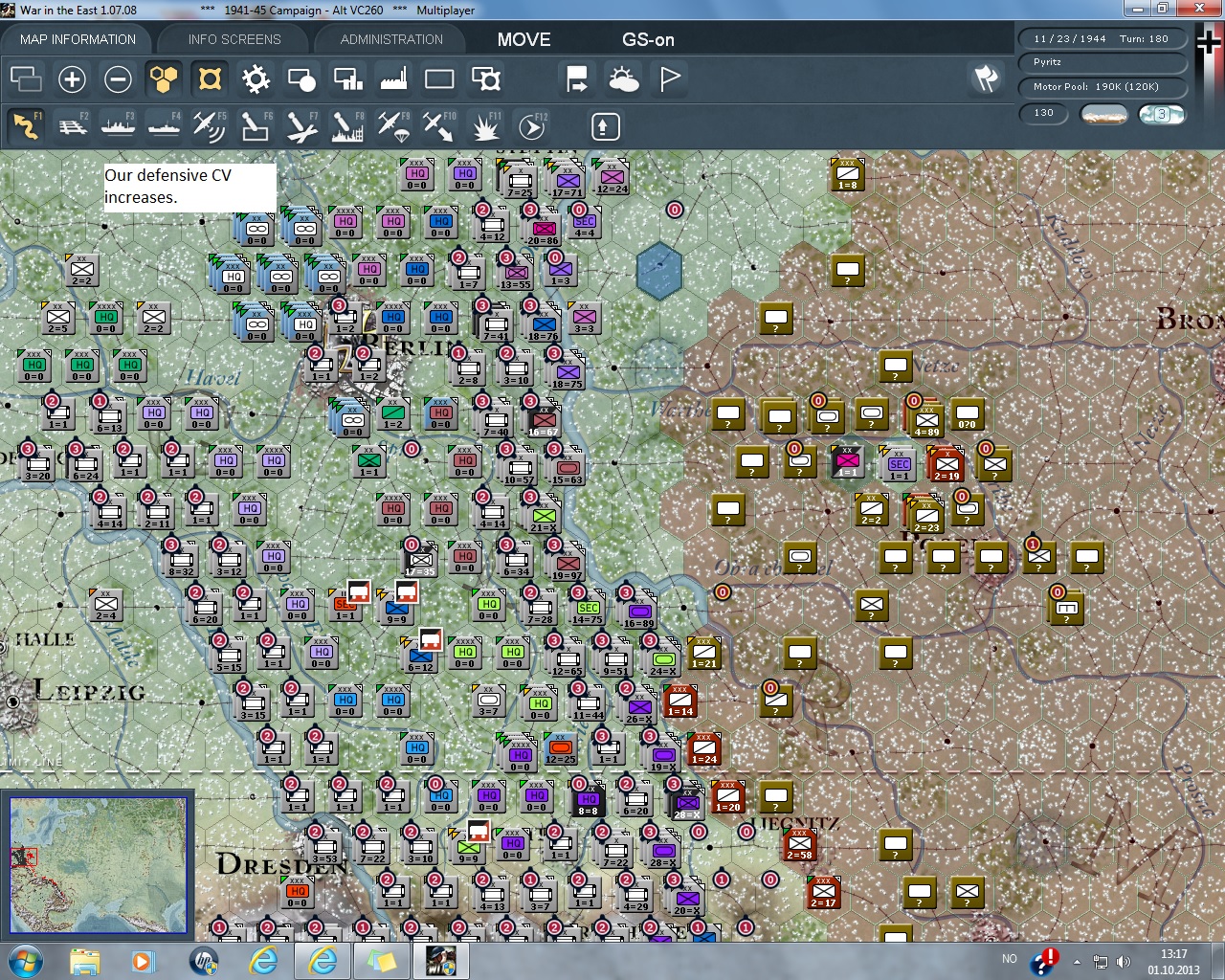Click the Pyritz location field

[x=1102, y=62]
